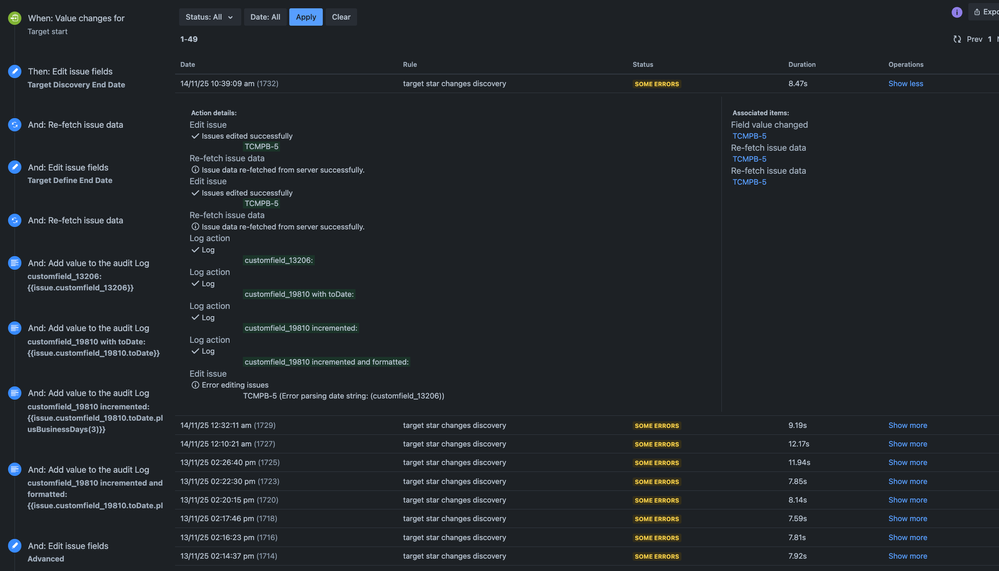This screenshot has height=571, width=999.
Task: Click the Apply button
Action: pyautogui.click(x=306, y=17)
